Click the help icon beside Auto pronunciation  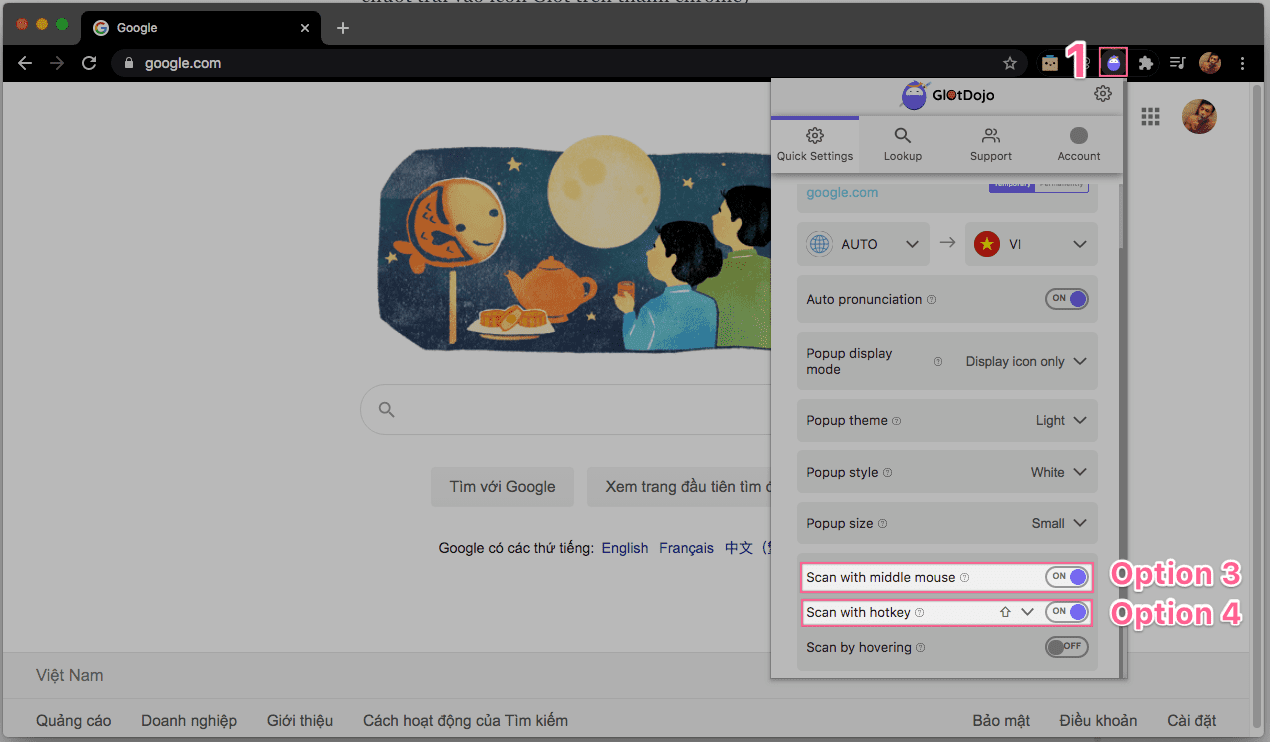pos(931,299)
